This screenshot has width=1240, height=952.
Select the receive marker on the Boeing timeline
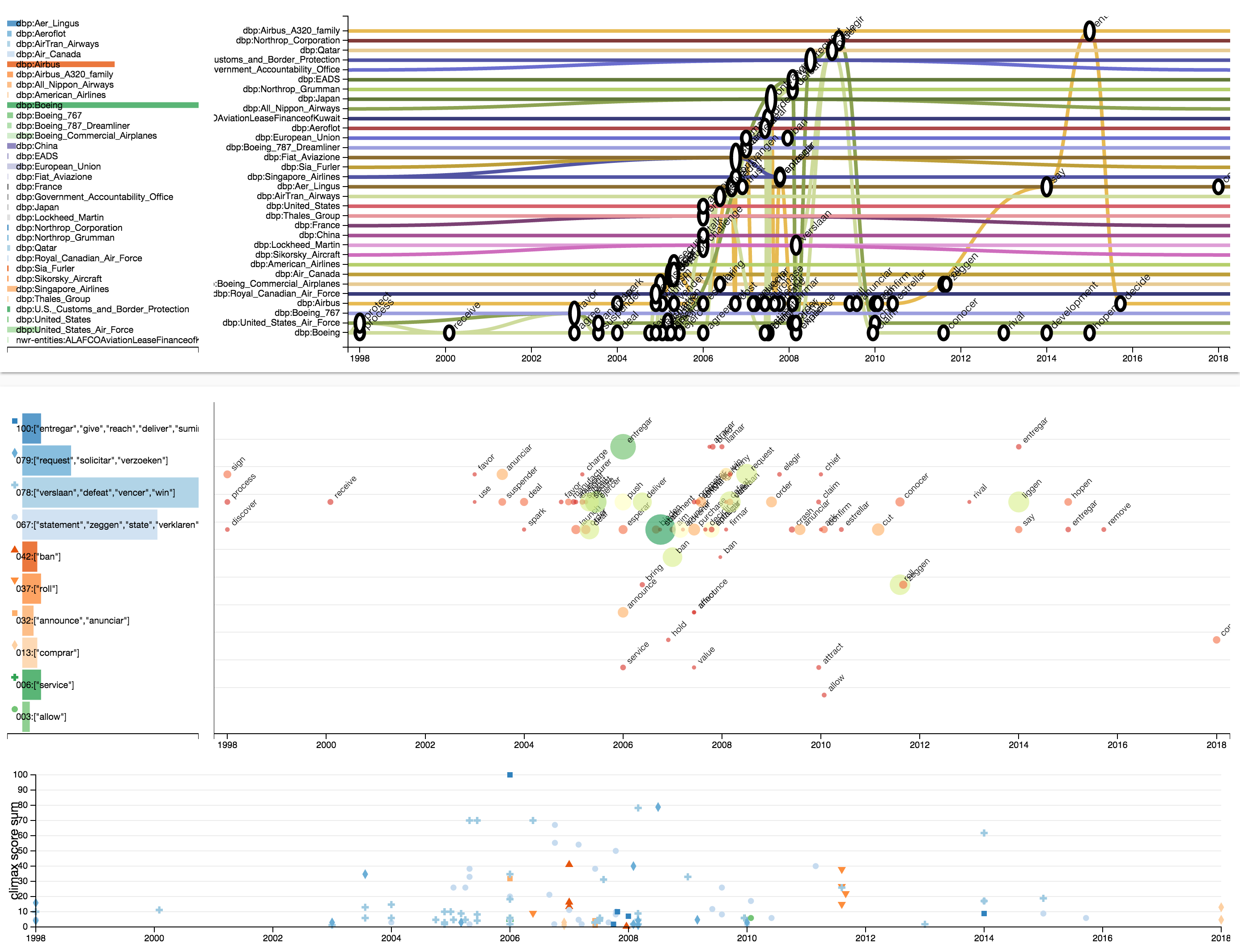coord(449,333)
